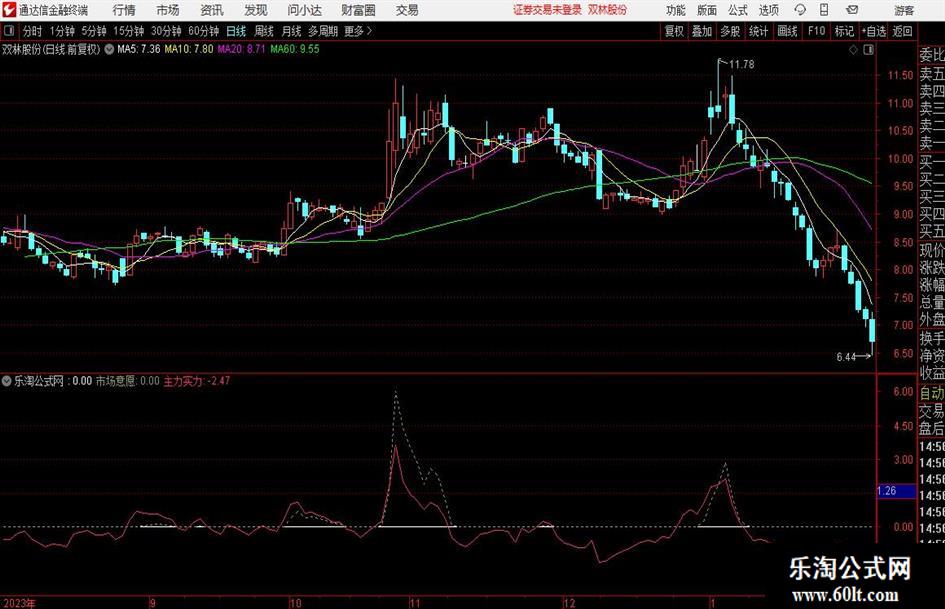This screenshot has height=609, width=945.
Task: Open the 行情 menu
Action: (x=124, y=10)
